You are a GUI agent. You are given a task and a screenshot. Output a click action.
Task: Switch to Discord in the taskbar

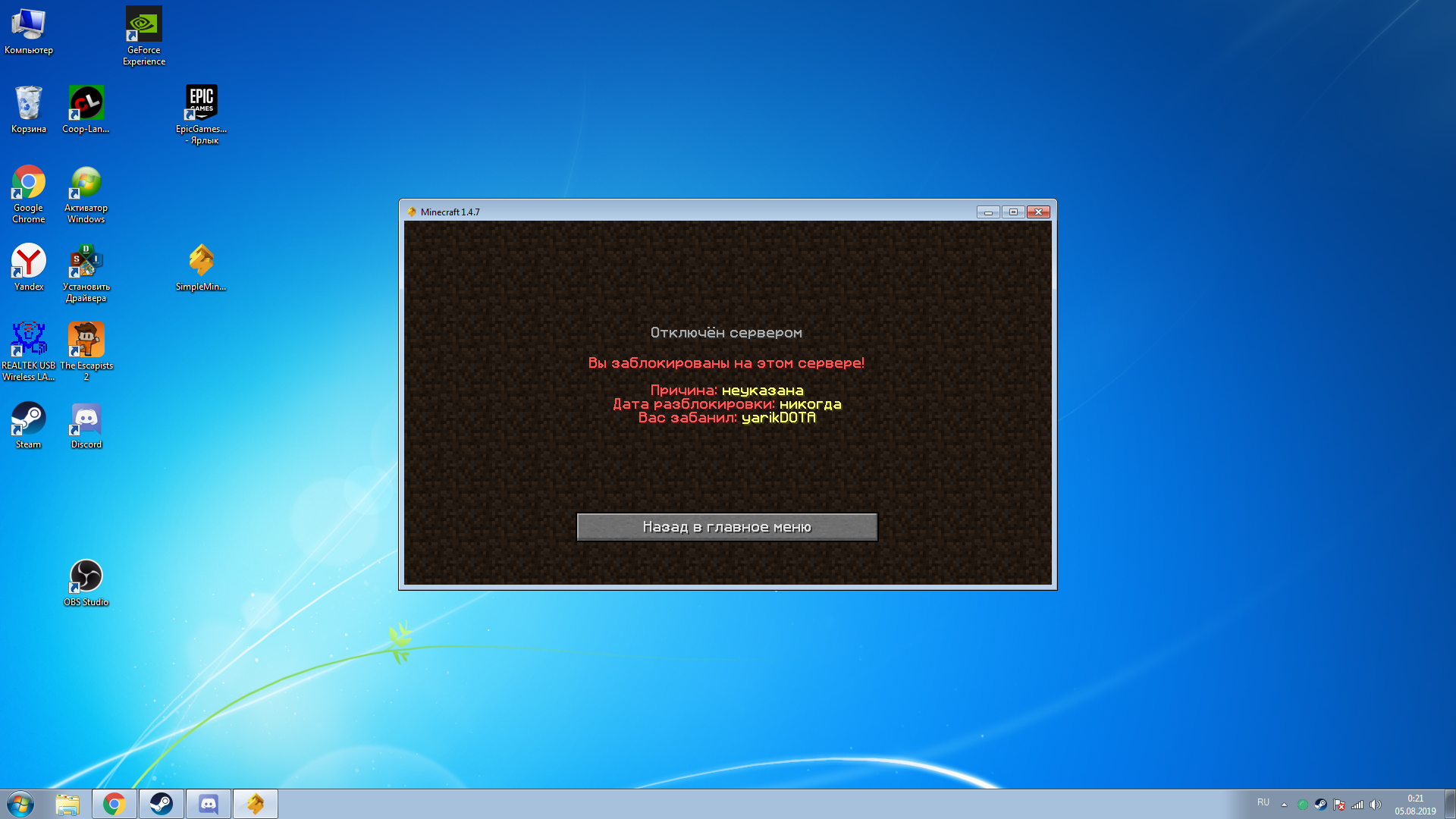(x=209, y=804)
